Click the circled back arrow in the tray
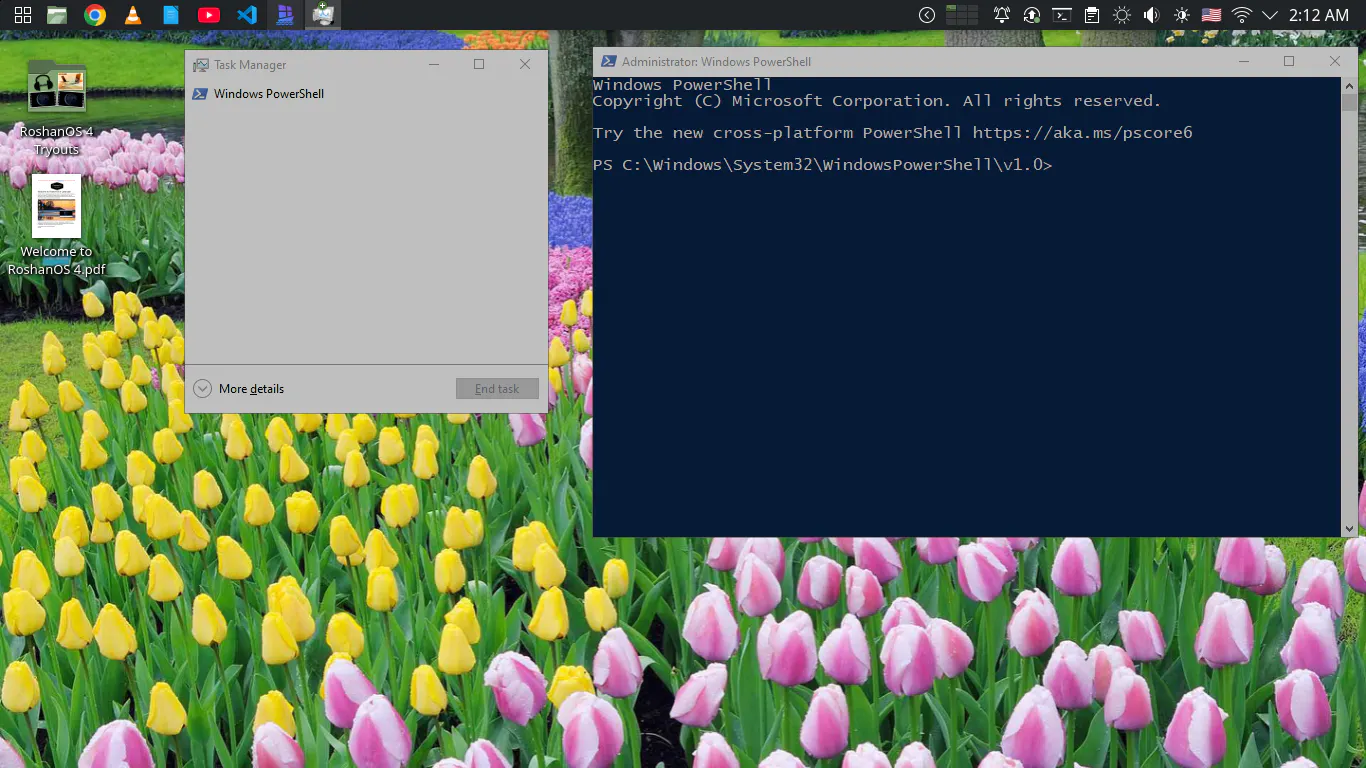Viewport: 1366px width, 768px height. [927, 15]
